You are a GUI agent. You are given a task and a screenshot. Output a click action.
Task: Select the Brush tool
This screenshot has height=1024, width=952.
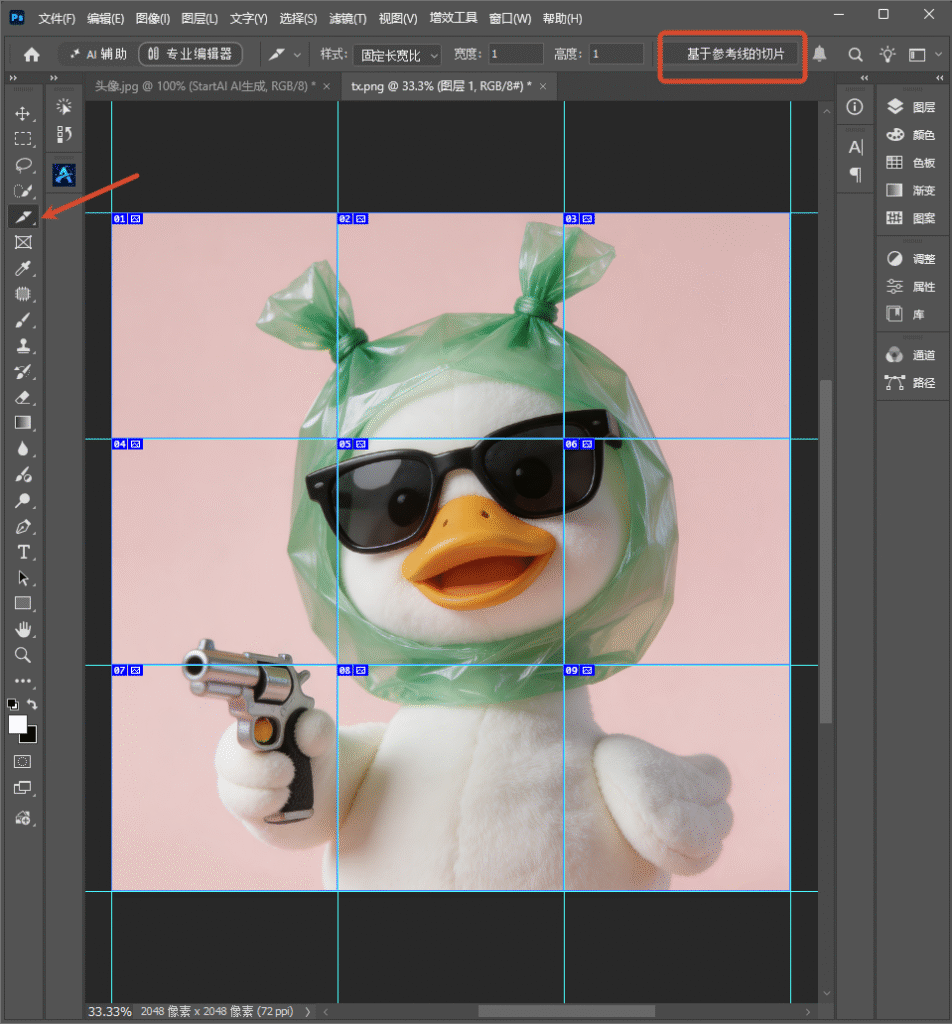(x=23, y=320)
